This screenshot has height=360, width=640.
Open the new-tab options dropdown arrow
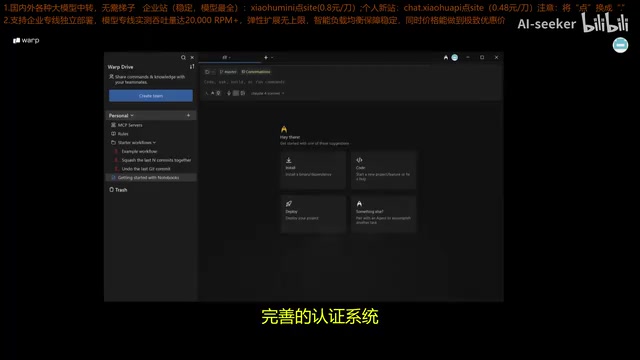click(x=272, y=58)
